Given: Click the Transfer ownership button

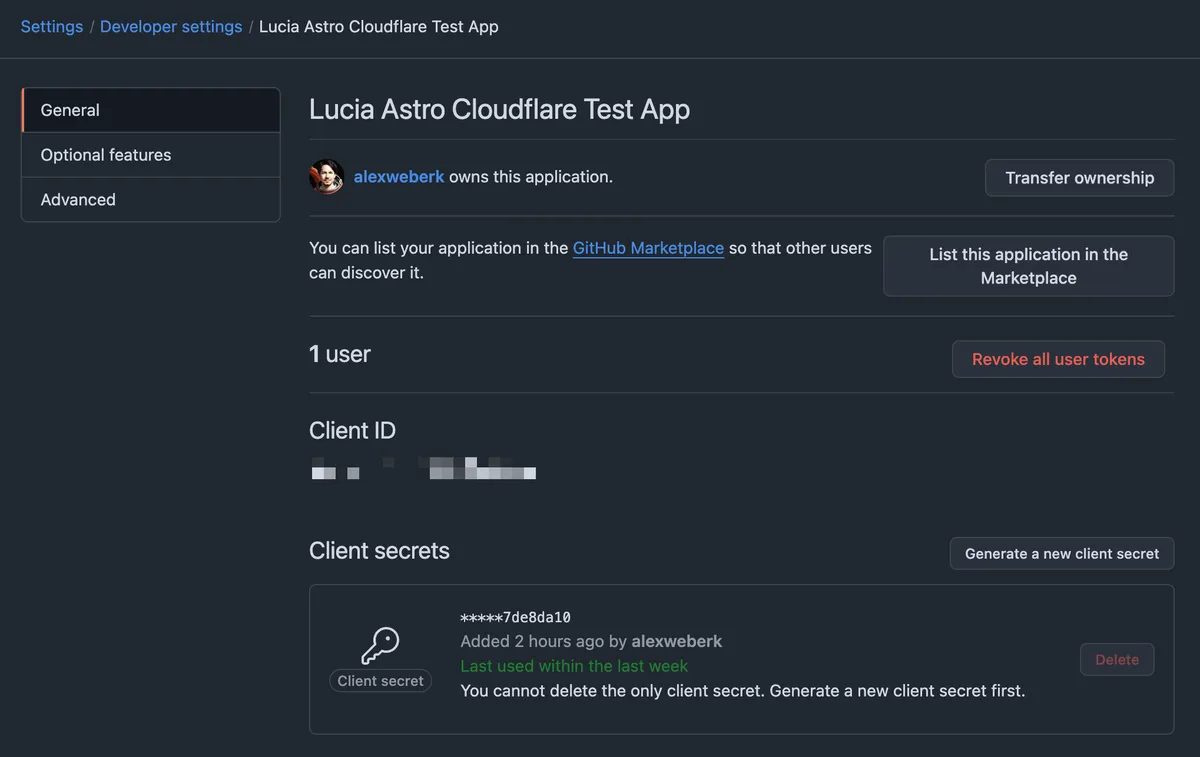Looking at the screenshot, I should (1079, 177).
